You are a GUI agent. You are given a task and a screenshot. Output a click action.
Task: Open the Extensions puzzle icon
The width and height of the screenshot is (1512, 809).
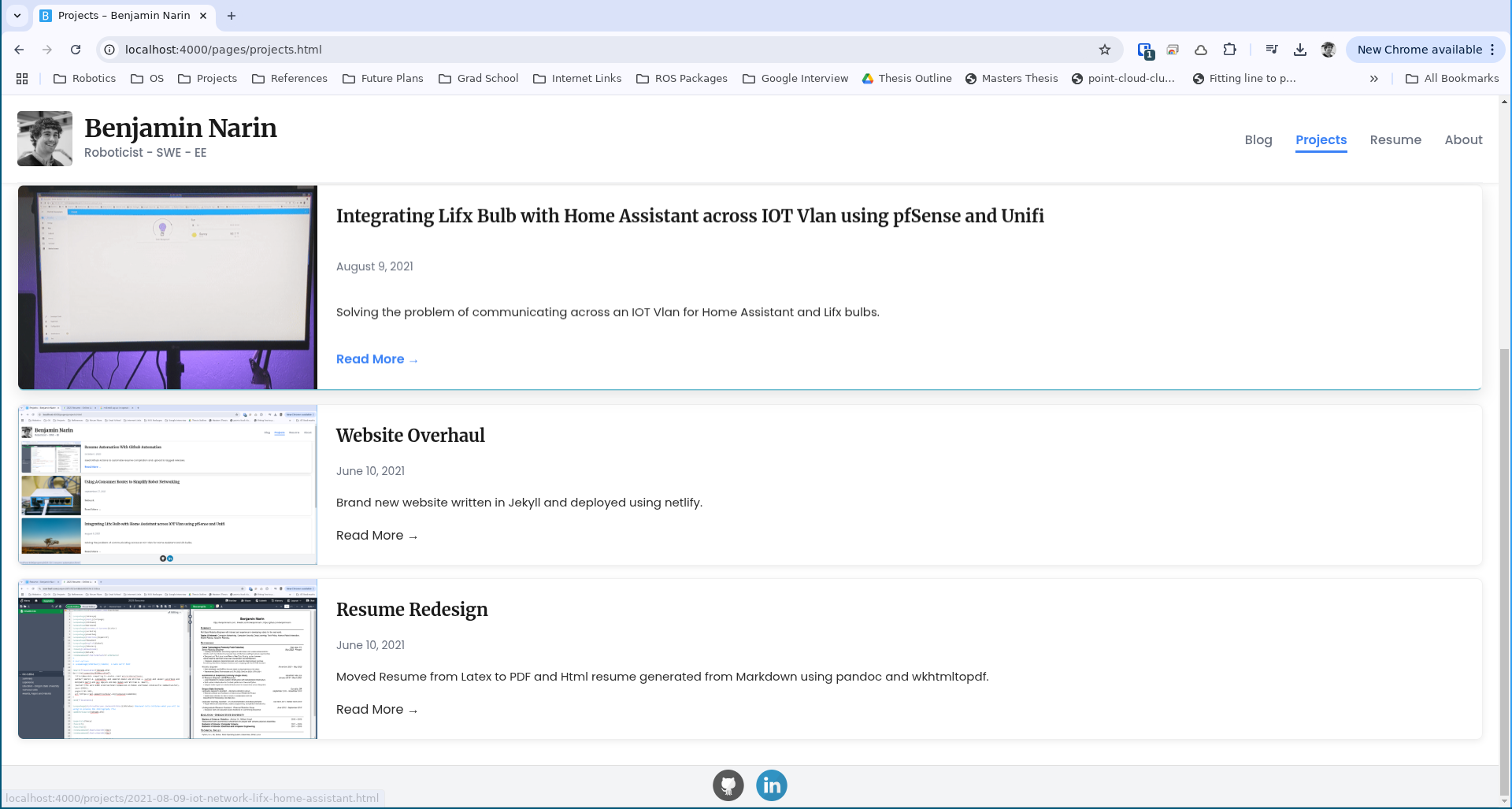[x=1229, y=50]
